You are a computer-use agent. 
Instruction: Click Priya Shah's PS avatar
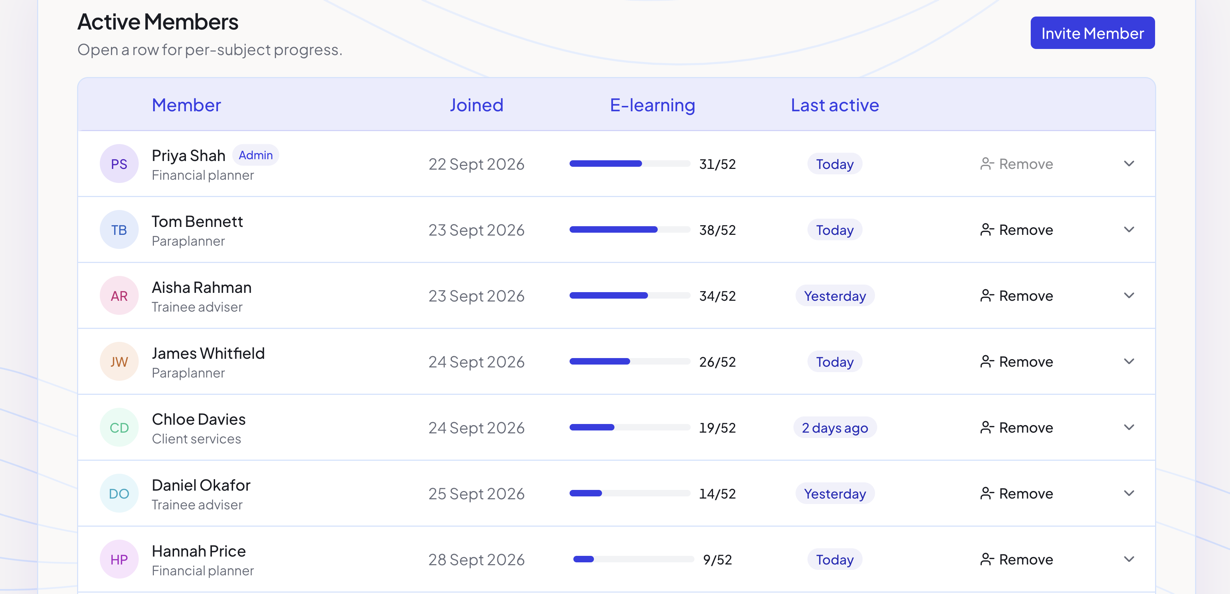click(x=119, y=164)
